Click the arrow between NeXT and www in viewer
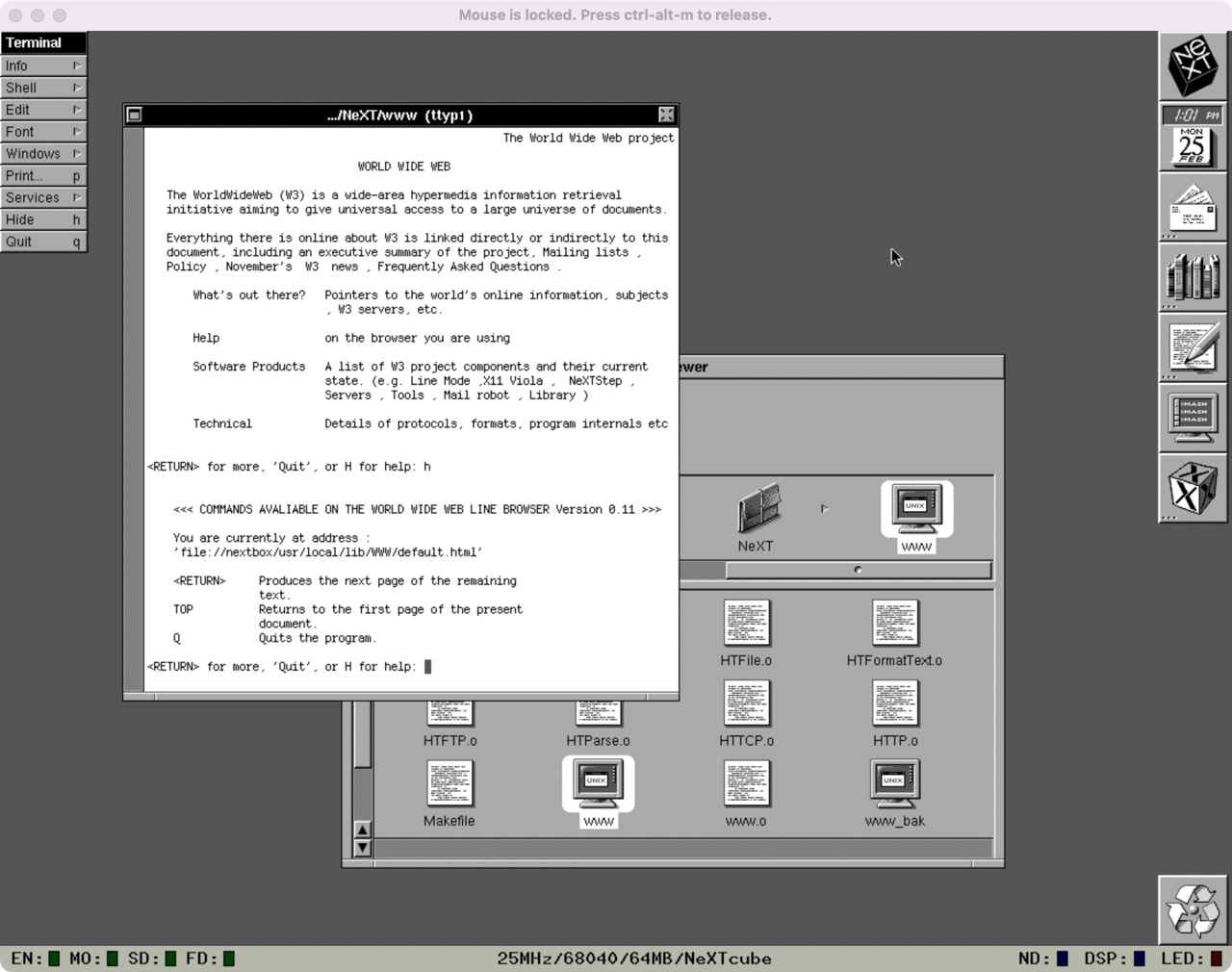 click(825, 508)
